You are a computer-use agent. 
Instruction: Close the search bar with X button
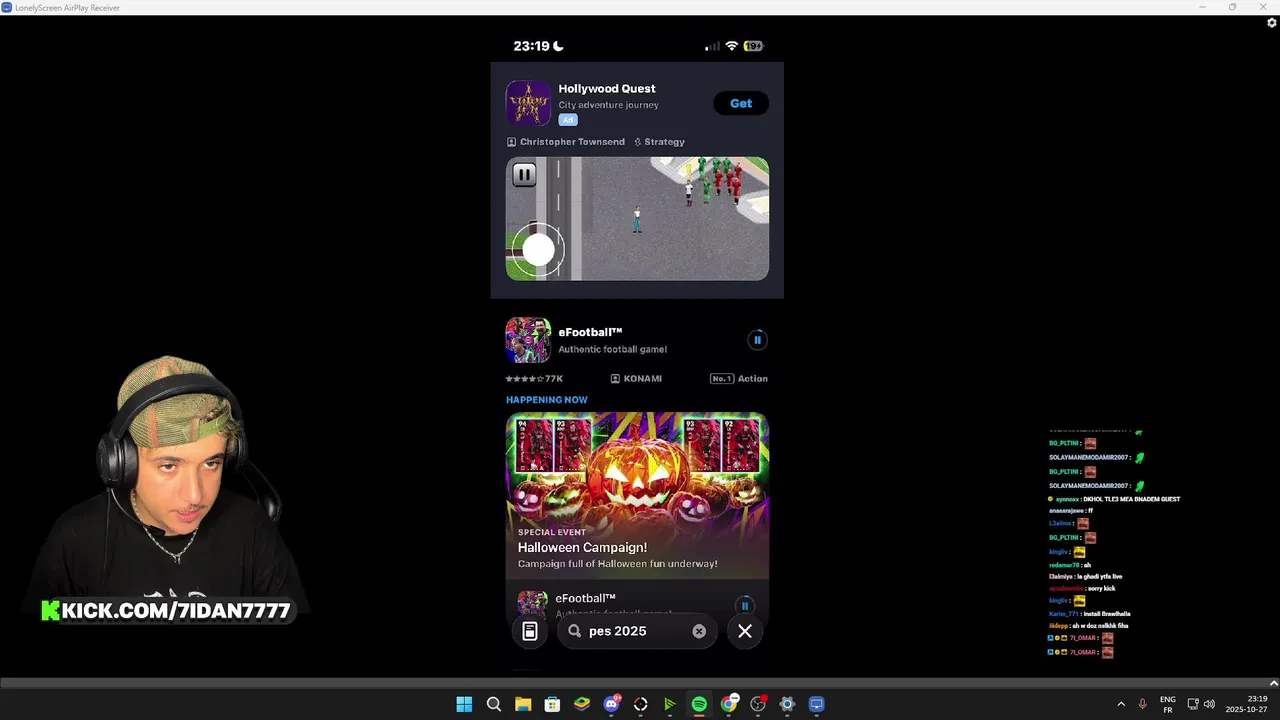[x=745, y=631]
